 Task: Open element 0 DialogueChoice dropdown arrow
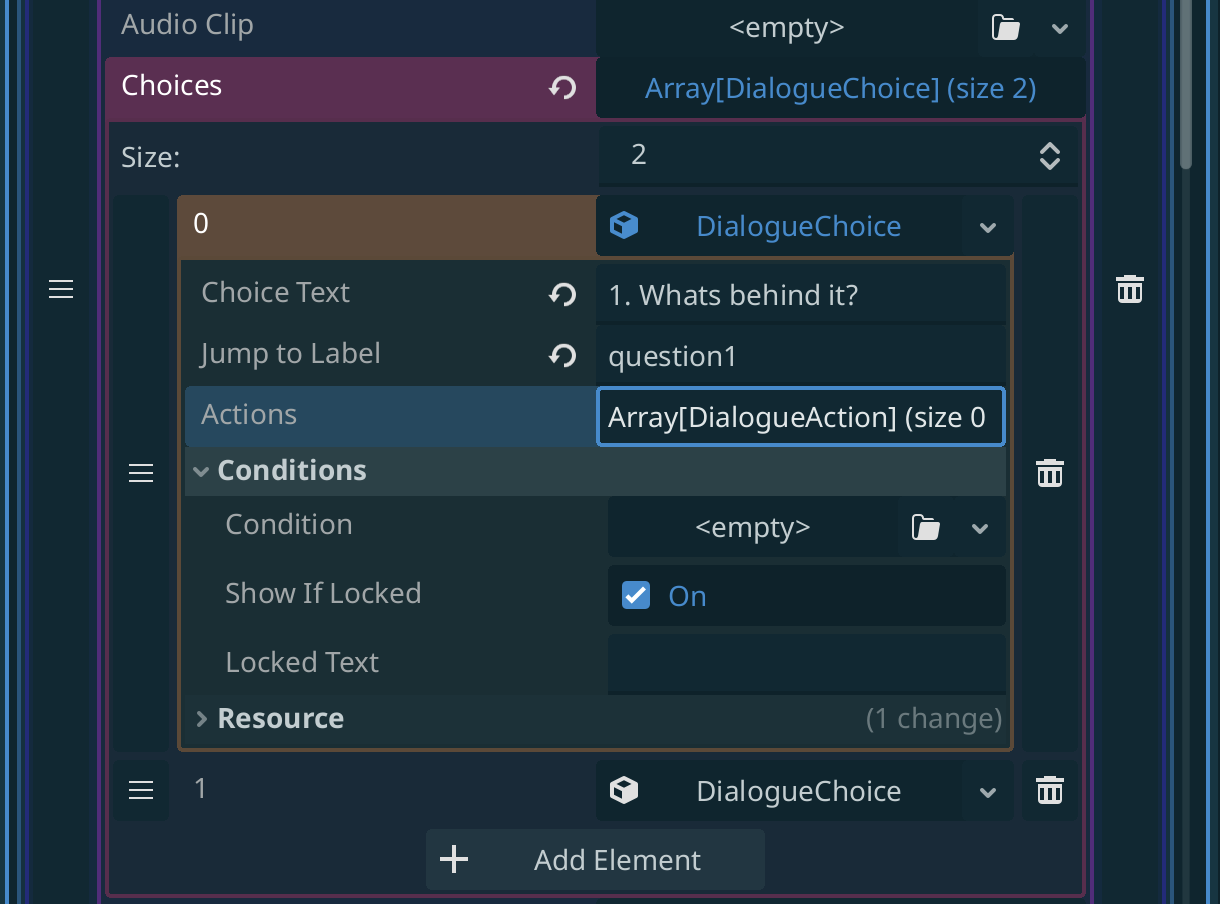(x=988, y=227)
